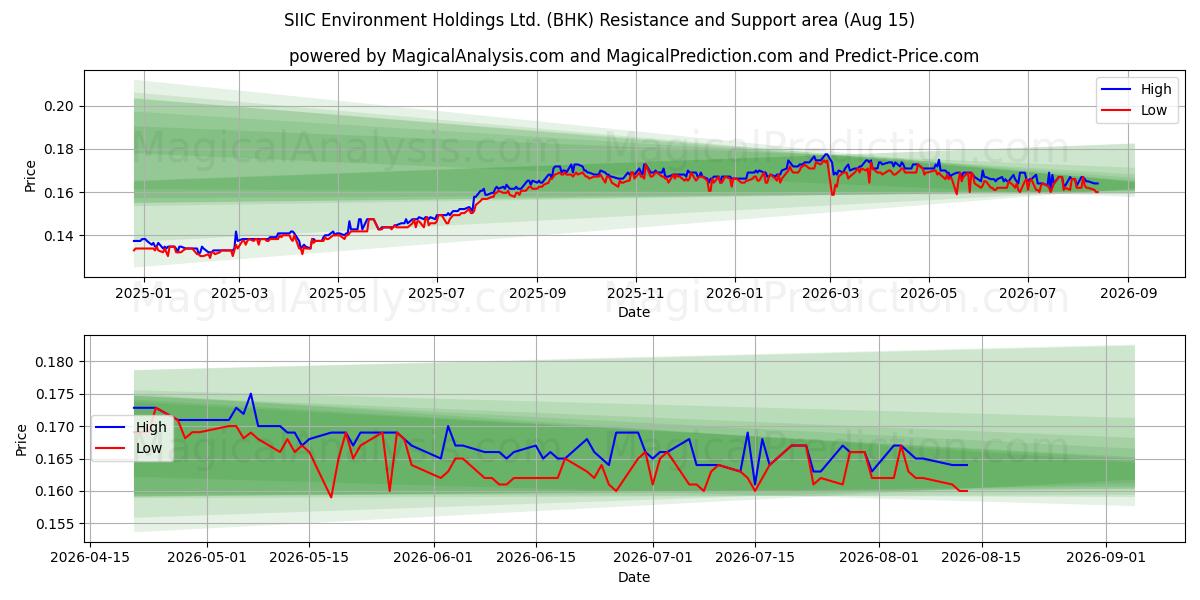Viewport: 1200px width, 600px height.
Task: Click the "2026-08-15" date tick label
Action: coord(984,558)
